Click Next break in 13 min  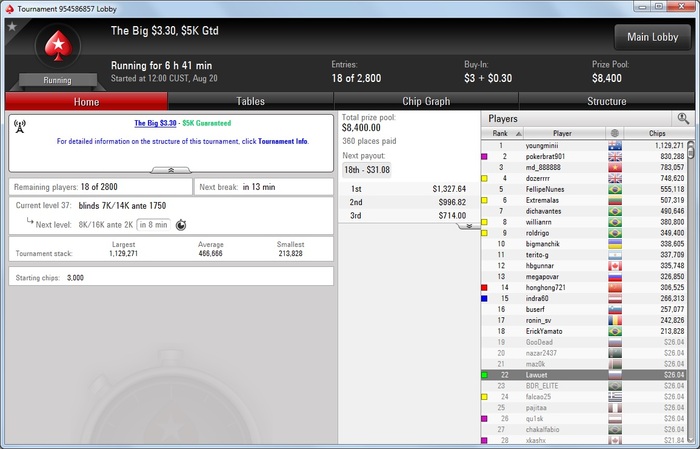click(263, 187)
